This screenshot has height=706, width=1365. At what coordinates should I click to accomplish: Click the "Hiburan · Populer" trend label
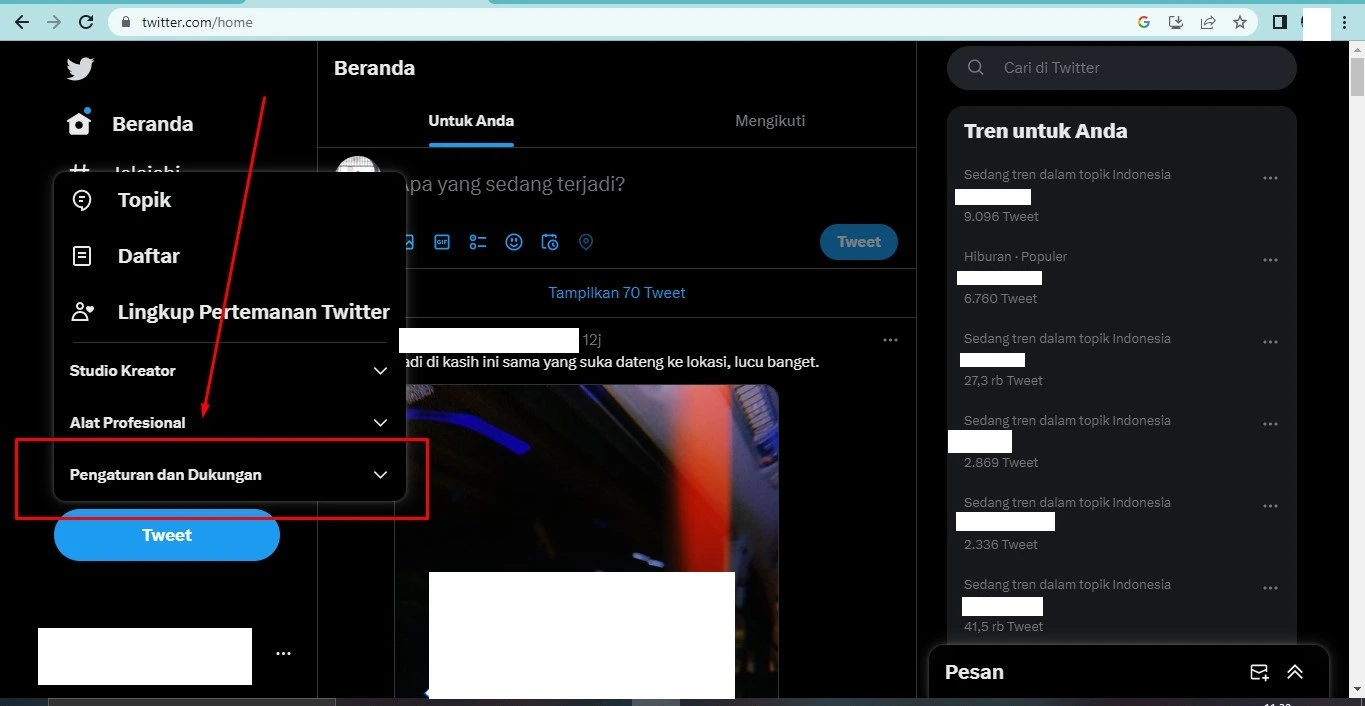tap(1015, 257)
